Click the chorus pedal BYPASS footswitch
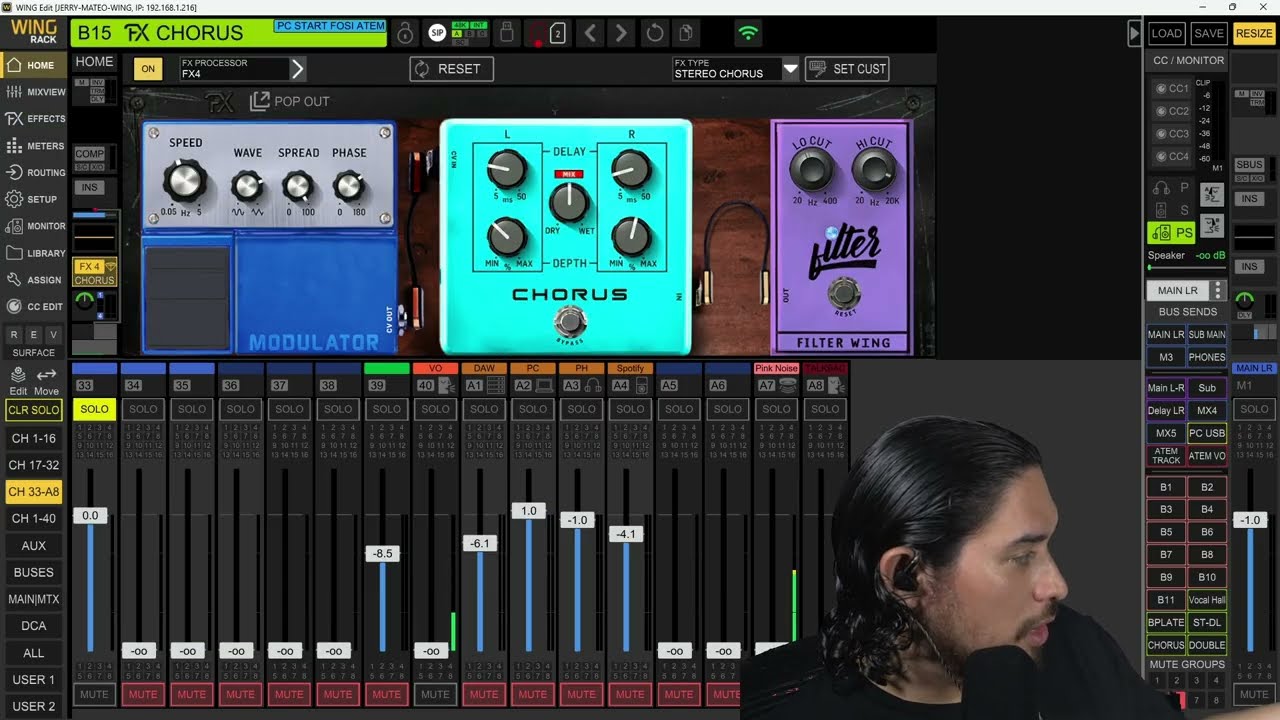Viewport: 1280px width, 720px height. (x=570, y=322)
